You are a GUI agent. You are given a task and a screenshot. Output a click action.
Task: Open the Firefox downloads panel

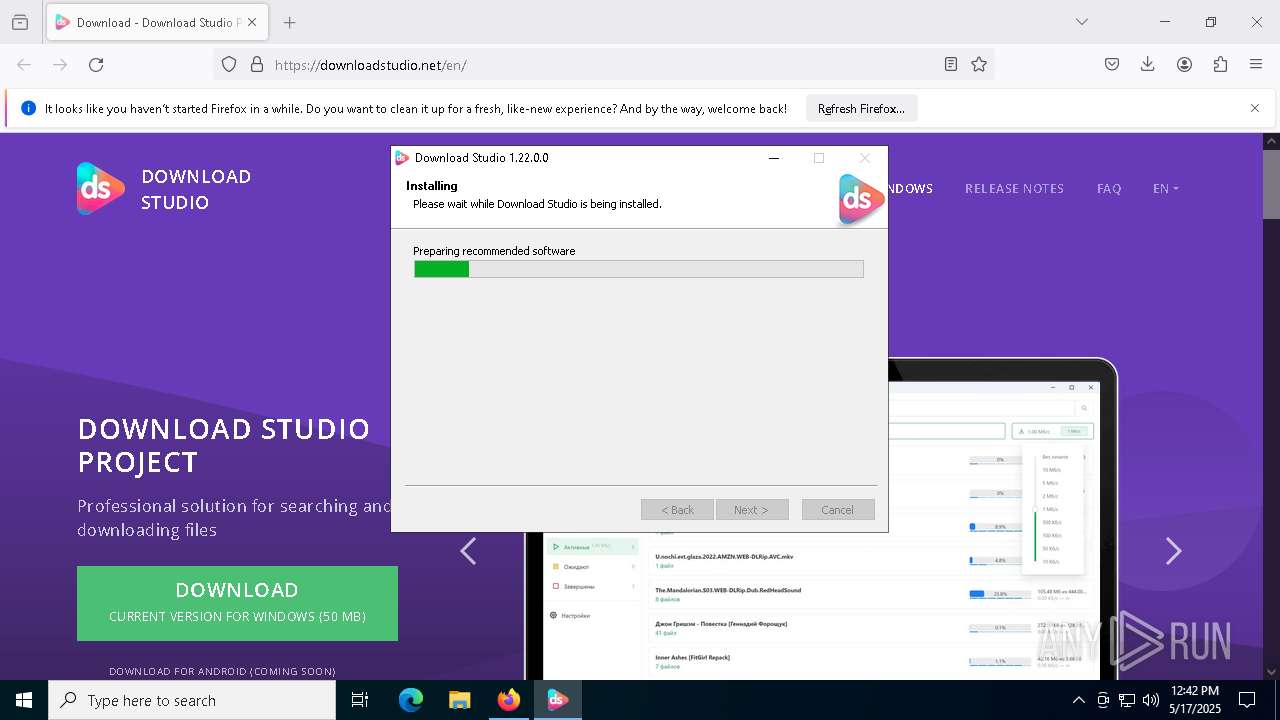(x=1148, y=64)
